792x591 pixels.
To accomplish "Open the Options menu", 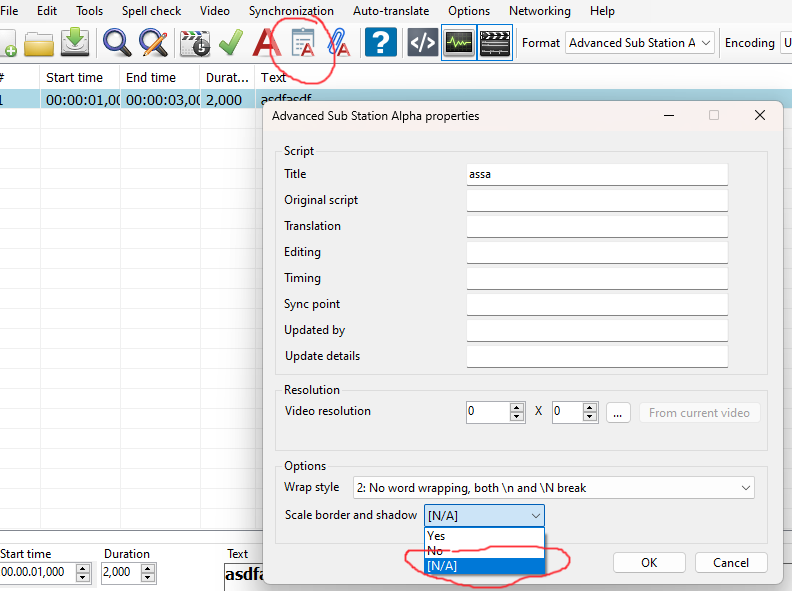I will pos(469,11).
